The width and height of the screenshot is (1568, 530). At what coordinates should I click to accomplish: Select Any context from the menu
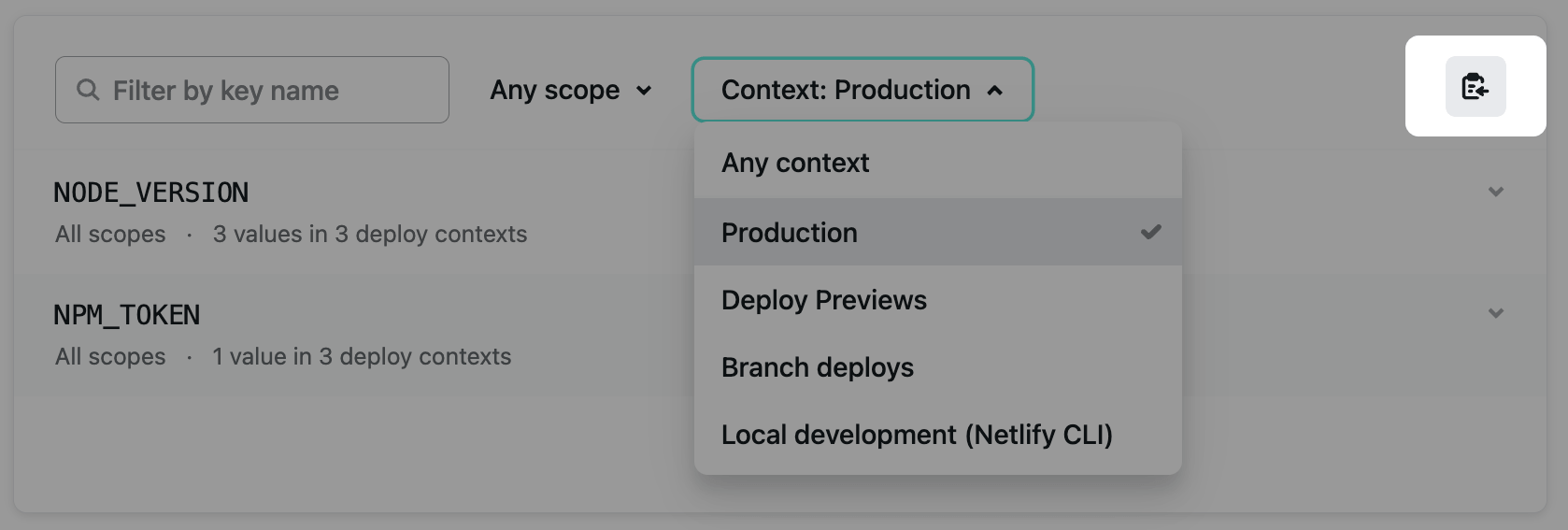(795, 163)
